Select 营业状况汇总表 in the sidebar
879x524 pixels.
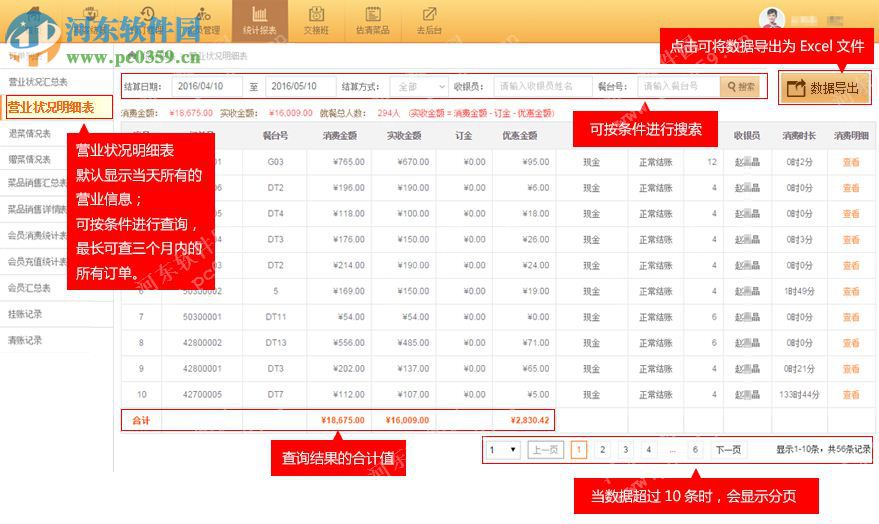(x=38, y=82)
